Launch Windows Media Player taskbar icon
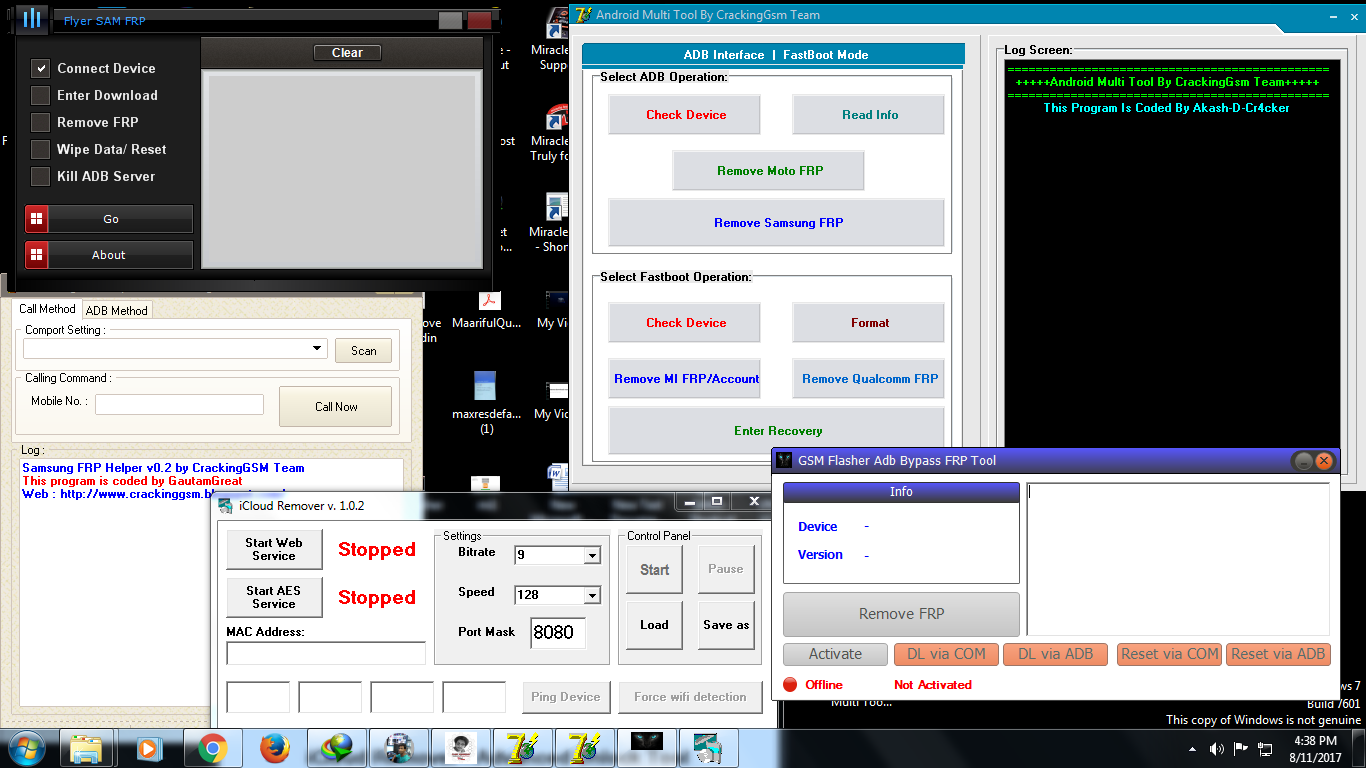Image resolution: width=1366 pixels, height=768 pixels. [149, 748]
